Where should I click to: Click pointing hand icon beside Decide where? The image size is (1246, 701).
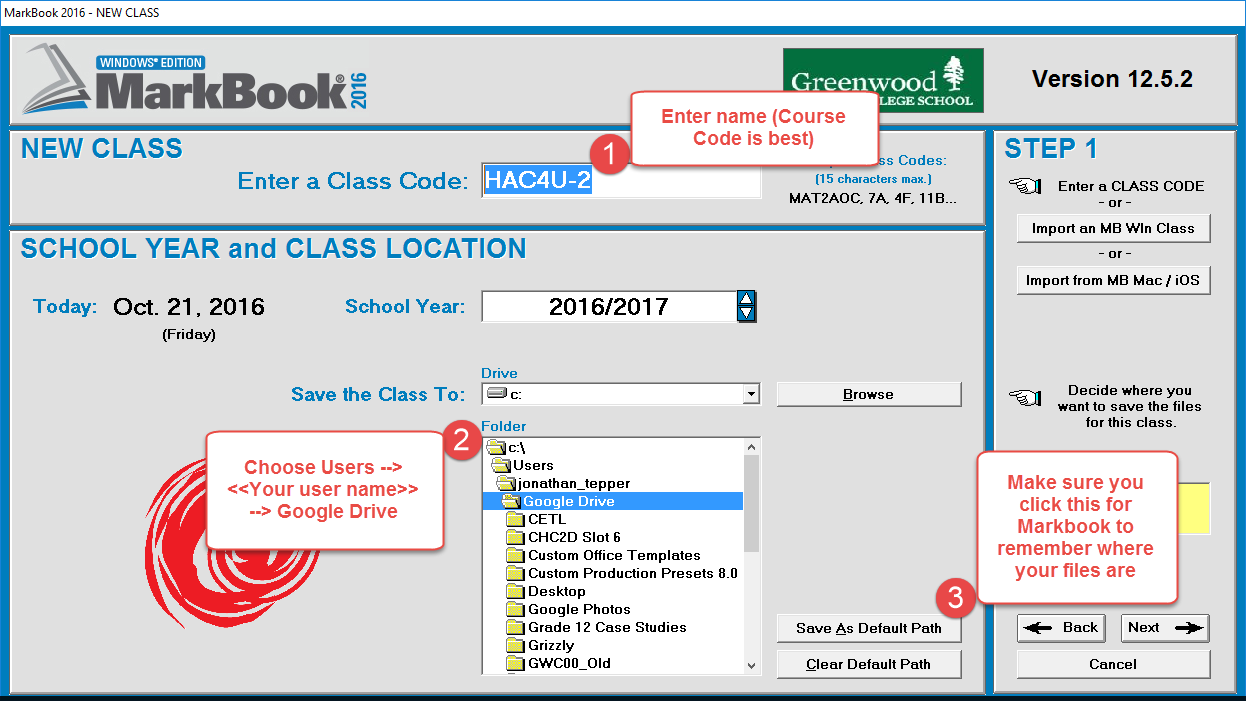point(1025,397)
